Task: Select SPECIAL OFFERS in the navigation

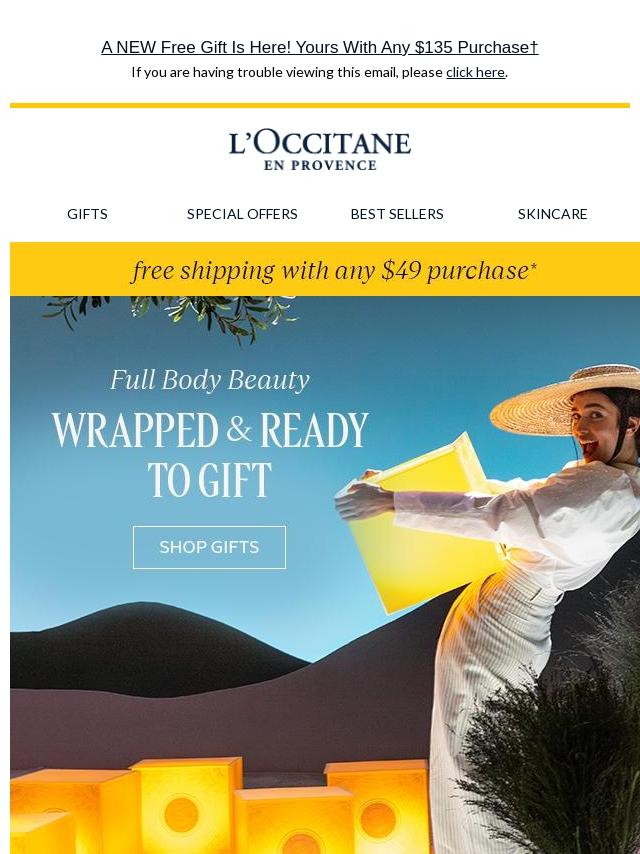Action: pyautogui.click(x=242, y=214)
